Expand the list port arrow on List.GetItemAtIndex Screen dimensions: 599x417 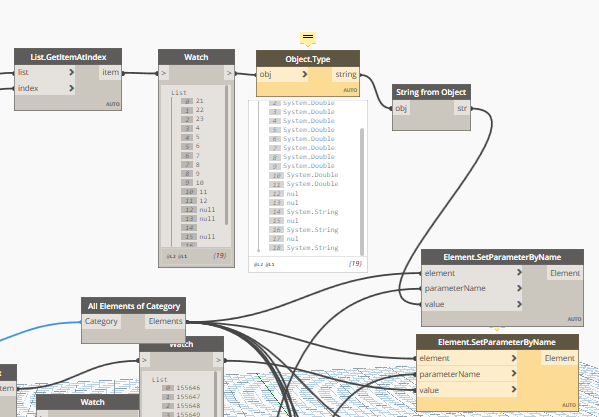pos(71,72)
